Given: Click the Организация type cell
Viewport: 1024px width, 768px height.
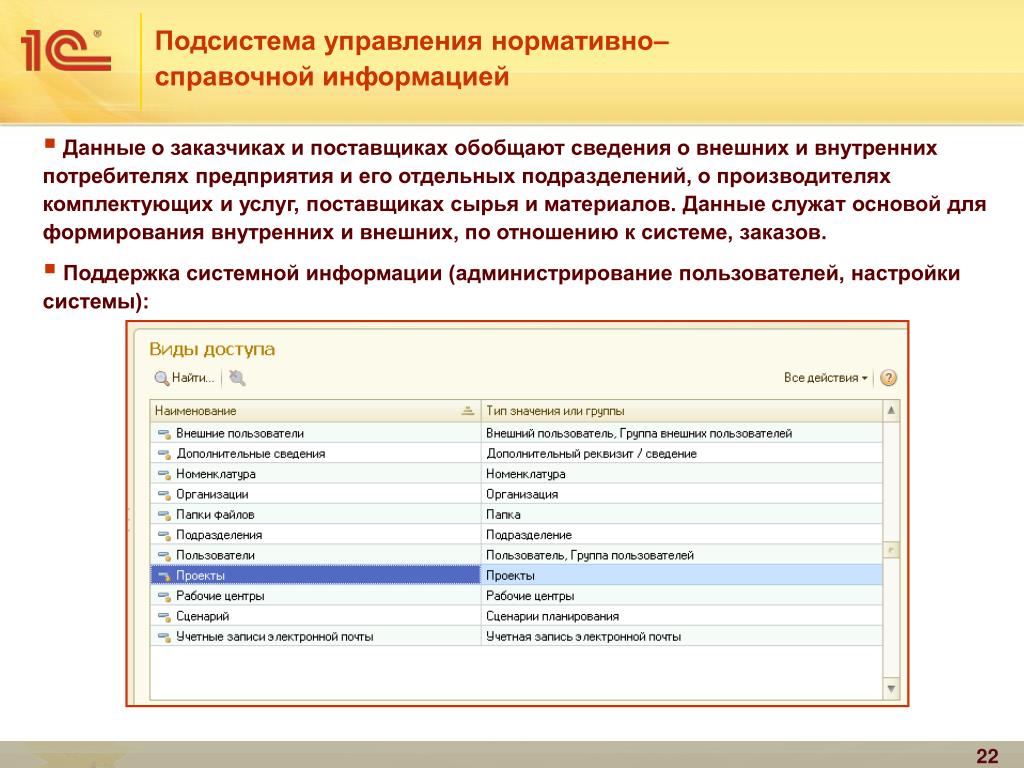Looking at the screenshot, I should [x=682, y=494].
